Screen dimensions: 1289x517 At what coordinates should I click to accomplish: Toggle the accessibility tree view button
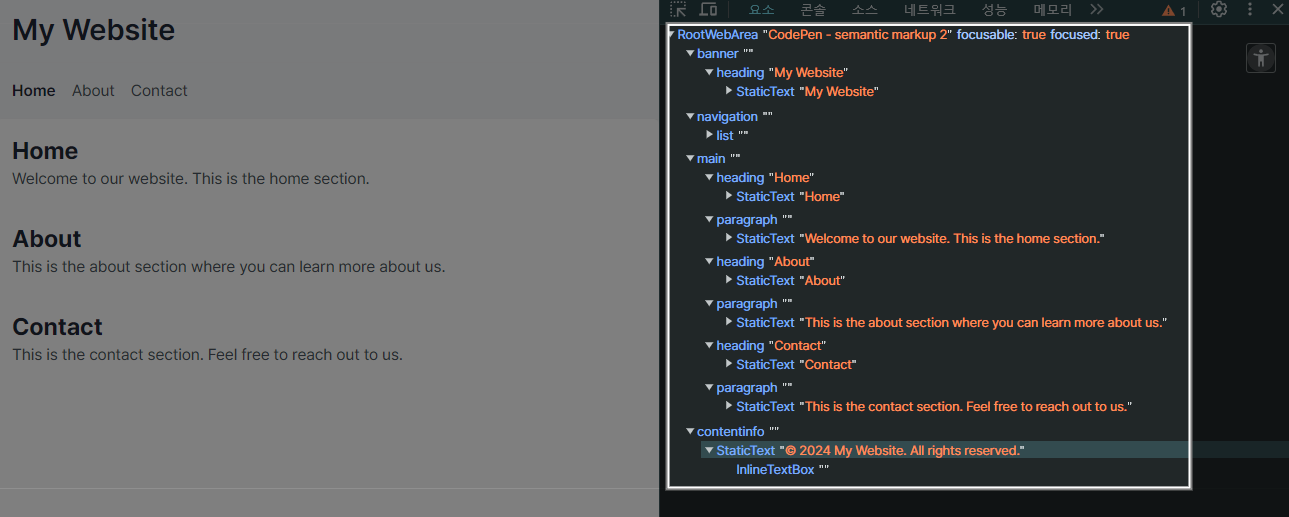(1261, 58)
